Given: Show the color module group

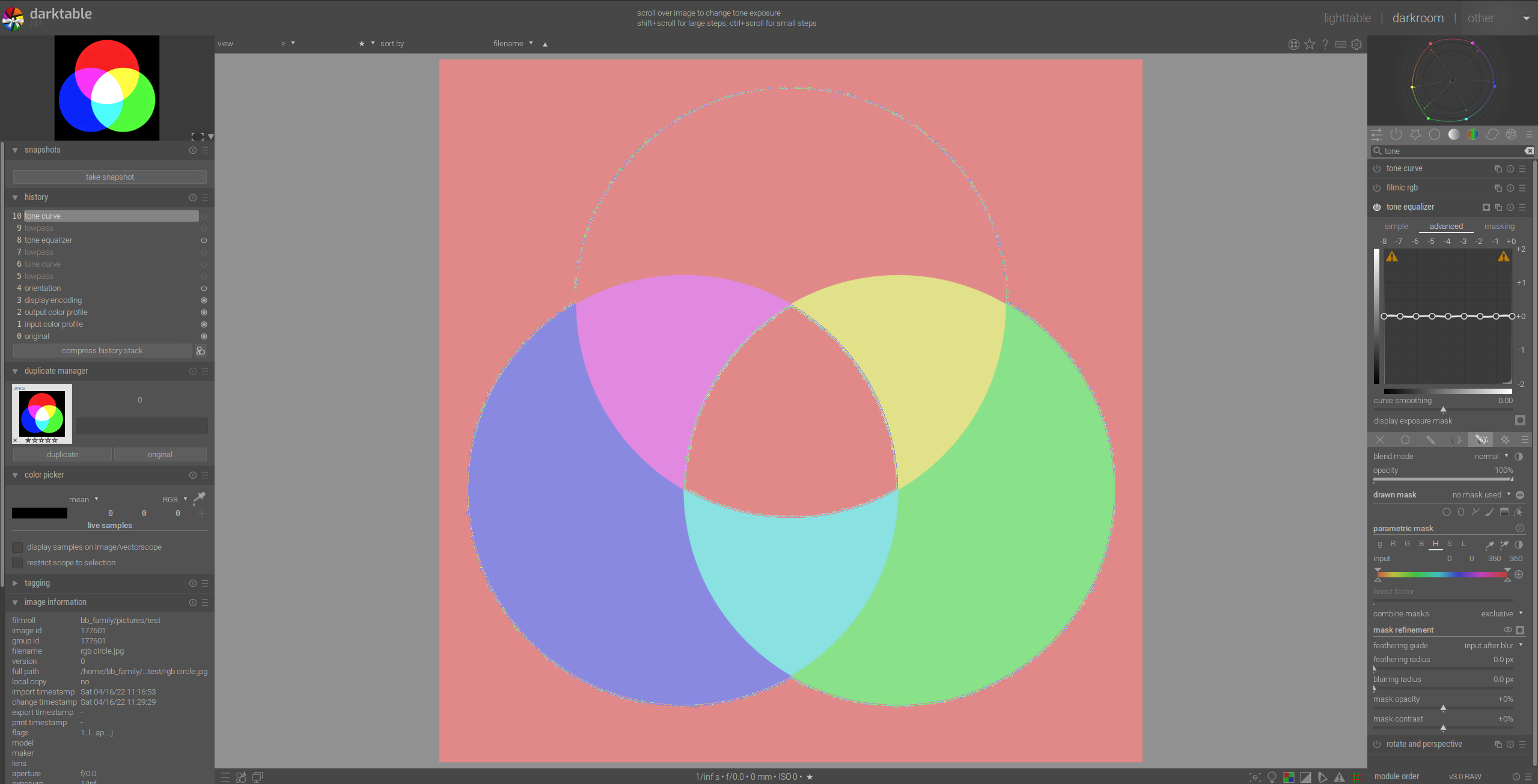Looking at the screenshot, I should 1472,135.
